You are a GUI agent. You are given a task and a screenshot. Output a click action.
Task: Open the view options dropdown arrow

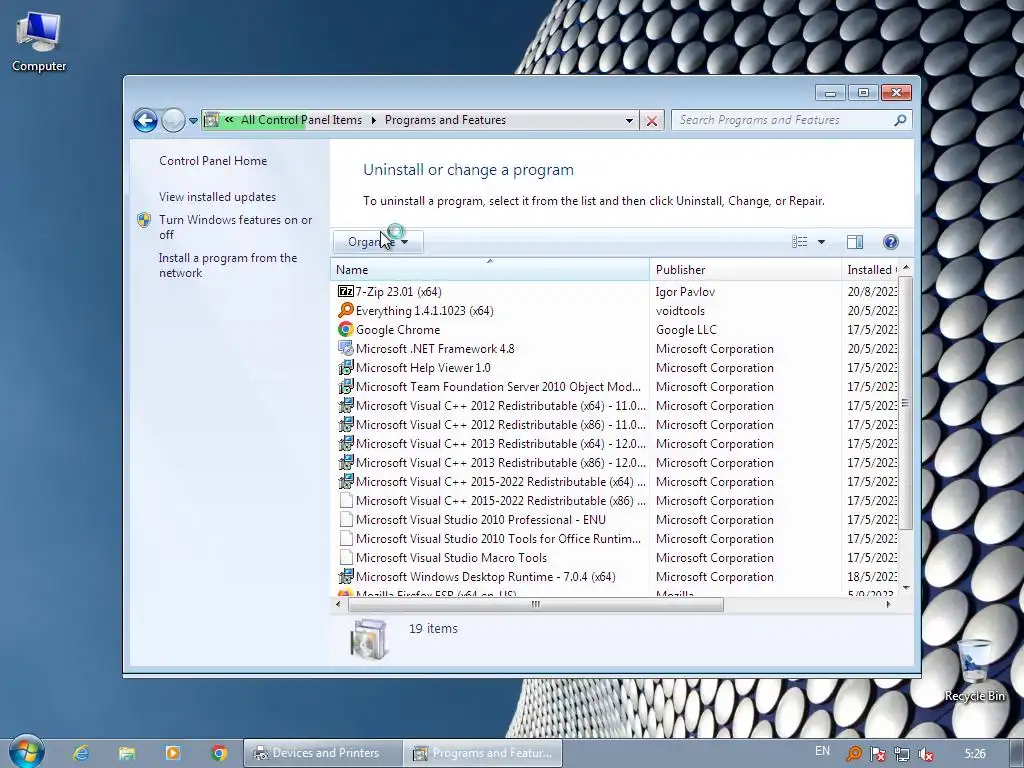[821, 242]
